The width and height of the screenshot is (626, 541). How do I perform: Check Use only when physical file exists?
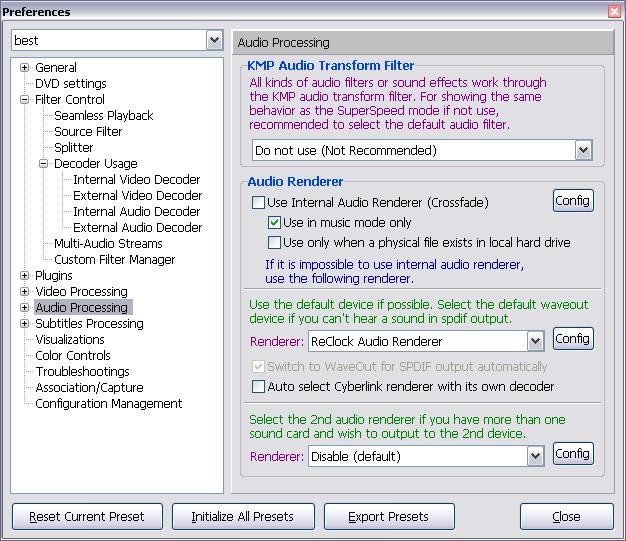tap(275, 243)
